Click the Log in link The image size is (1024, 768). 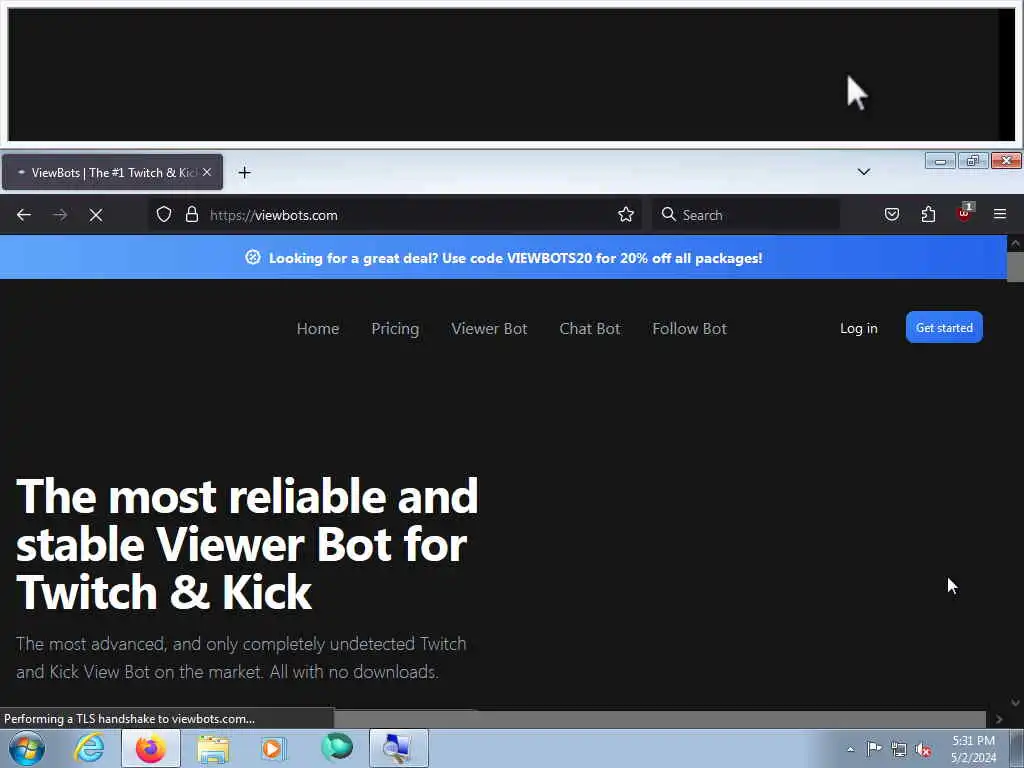pos(859,328)
